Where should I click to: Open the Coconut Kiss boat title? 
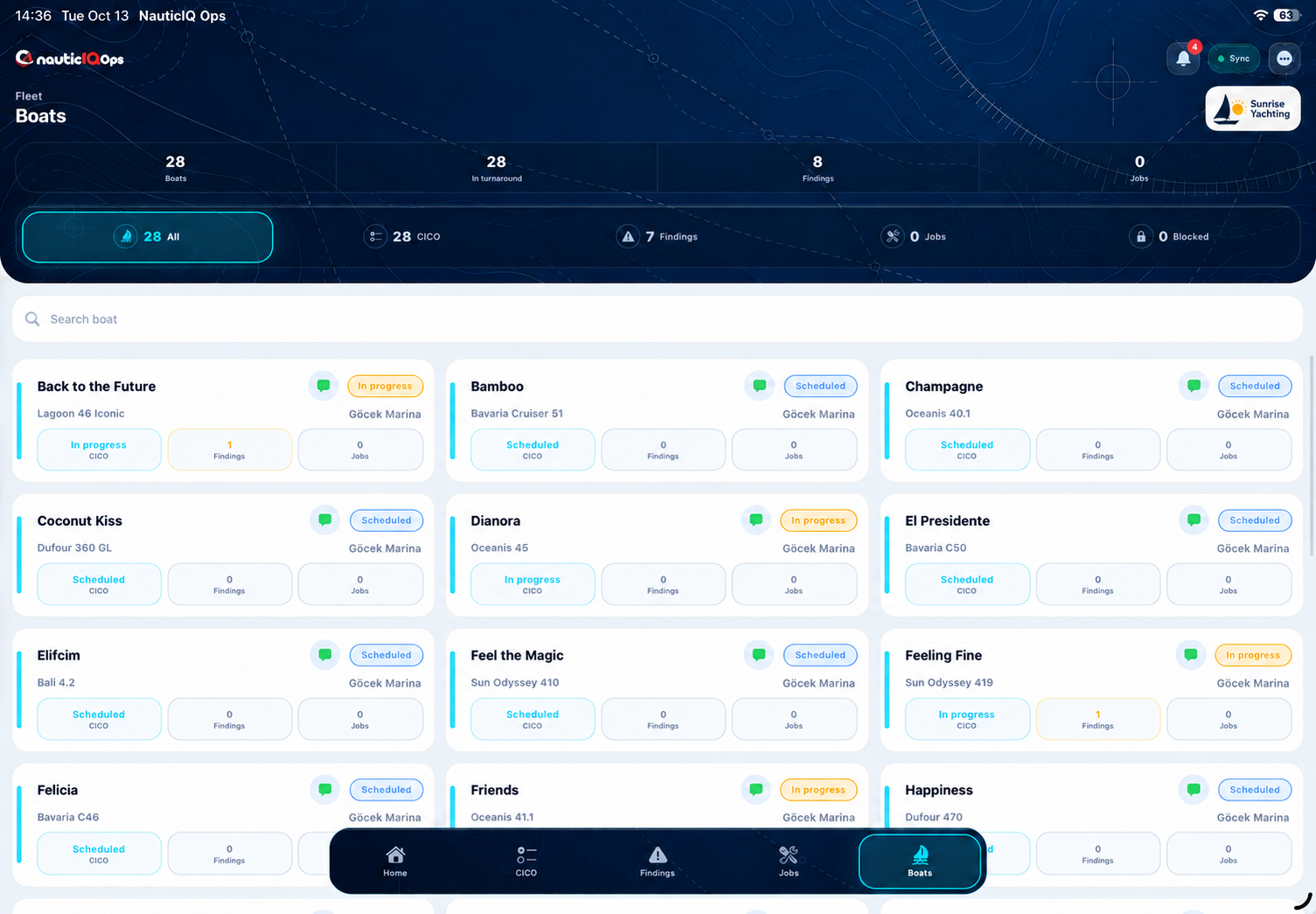point(80,520)
